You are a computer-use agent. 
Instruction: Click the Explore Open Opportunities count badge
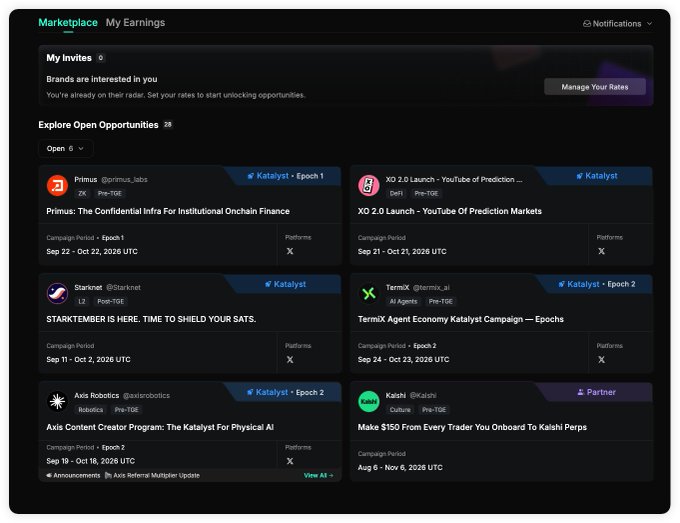(x=168, y=124)
